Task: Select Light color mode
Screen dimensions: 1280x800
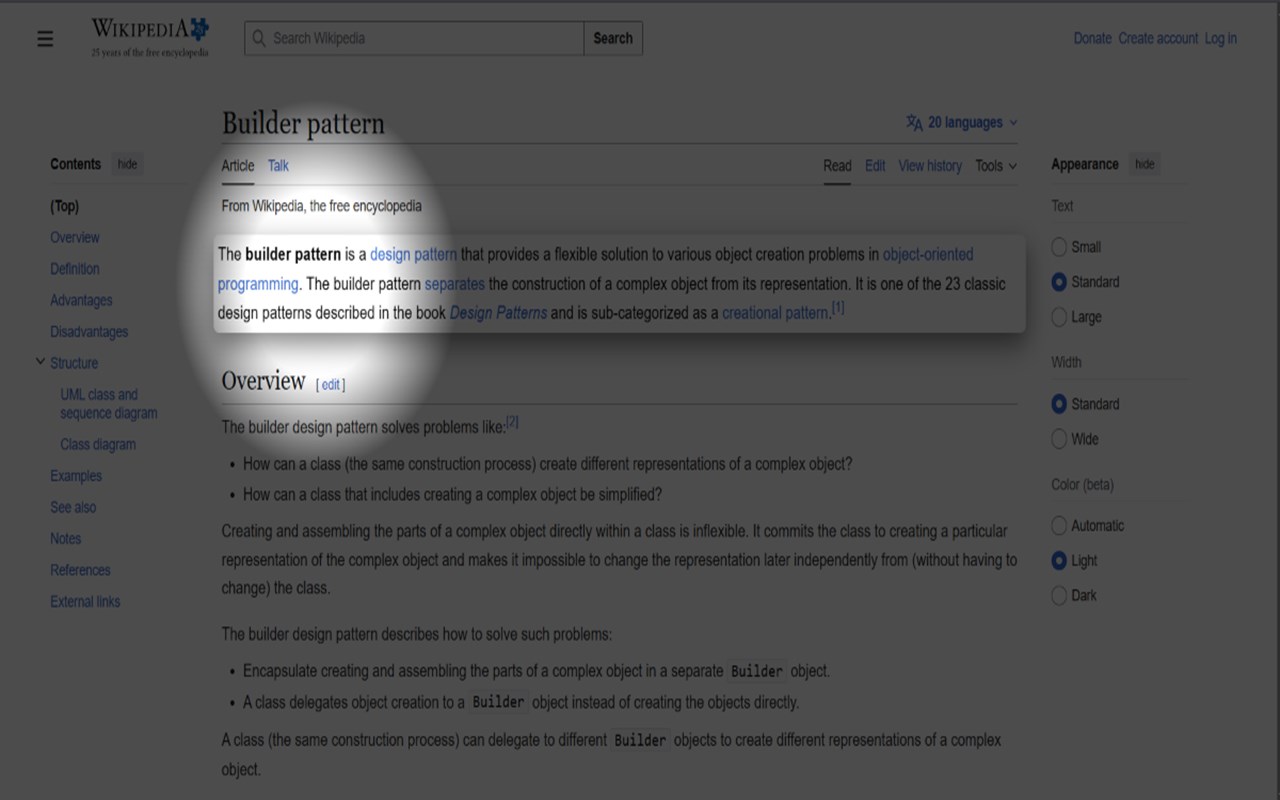Action: (x=1059, y=561)
